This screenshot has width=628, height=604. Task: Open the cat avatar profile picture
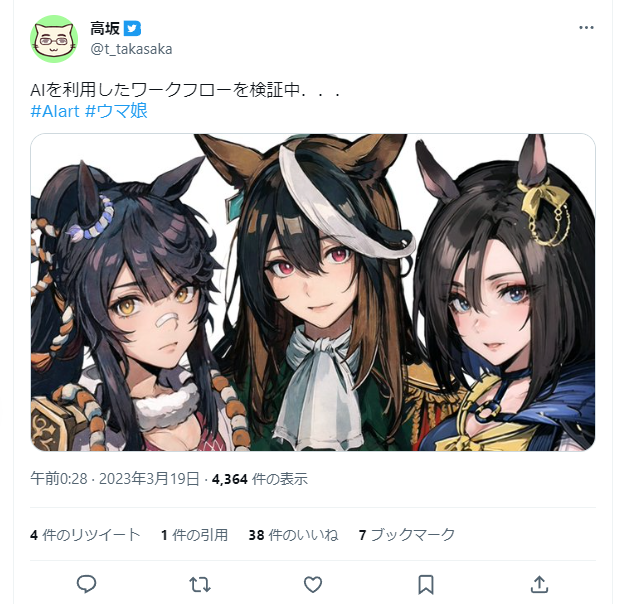54,39
